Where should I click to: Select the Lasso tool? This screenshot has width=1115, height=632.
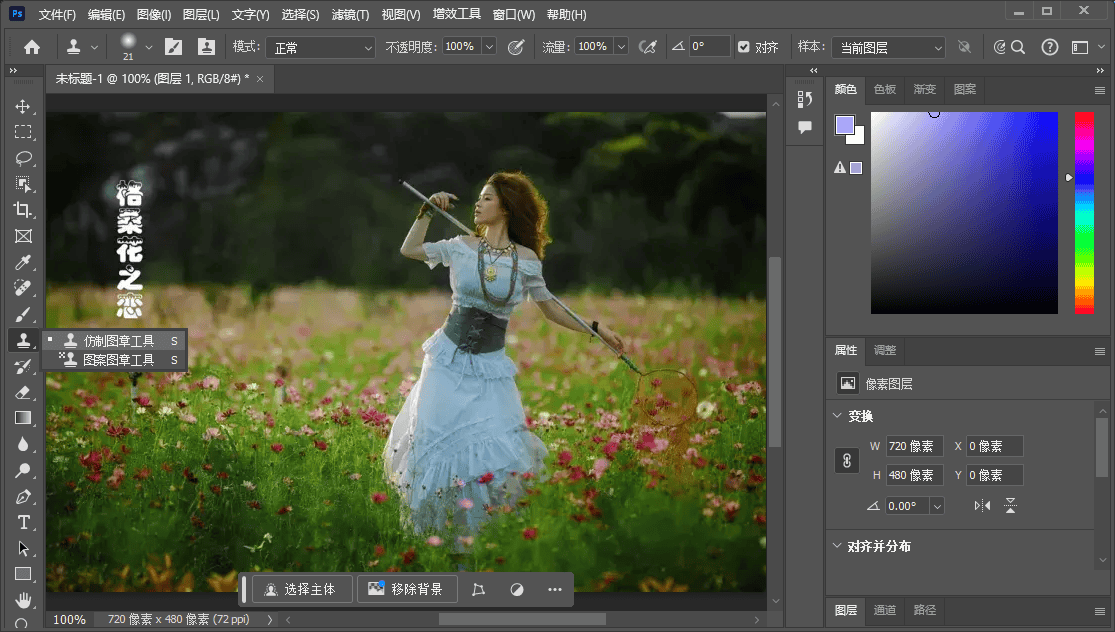coord(23,158)
